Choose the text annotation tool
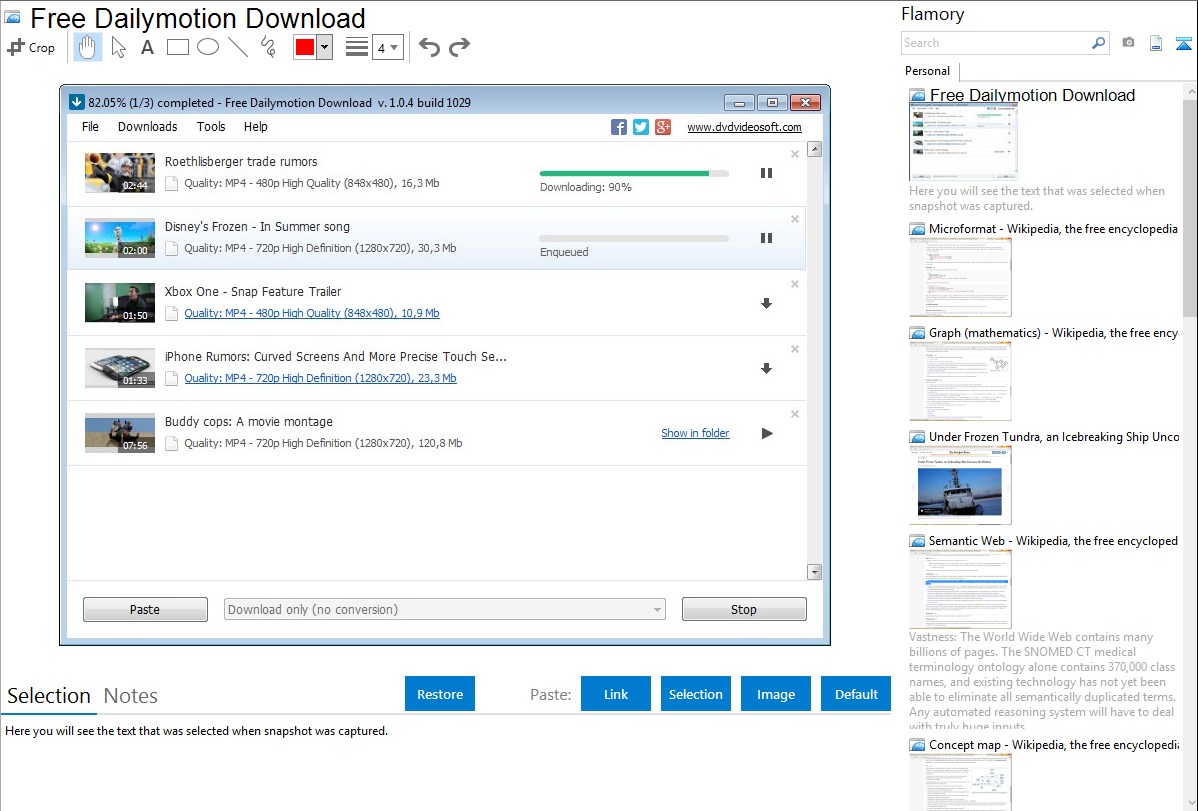 pos(147,47)
